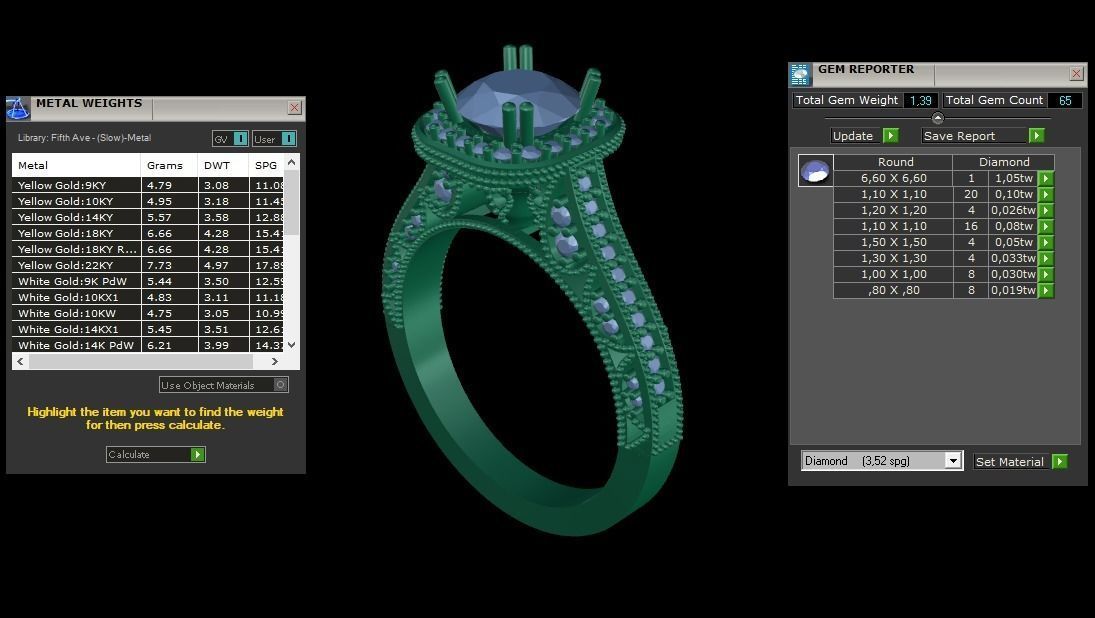Click green arrow beside 0,033tw row

1045,258
